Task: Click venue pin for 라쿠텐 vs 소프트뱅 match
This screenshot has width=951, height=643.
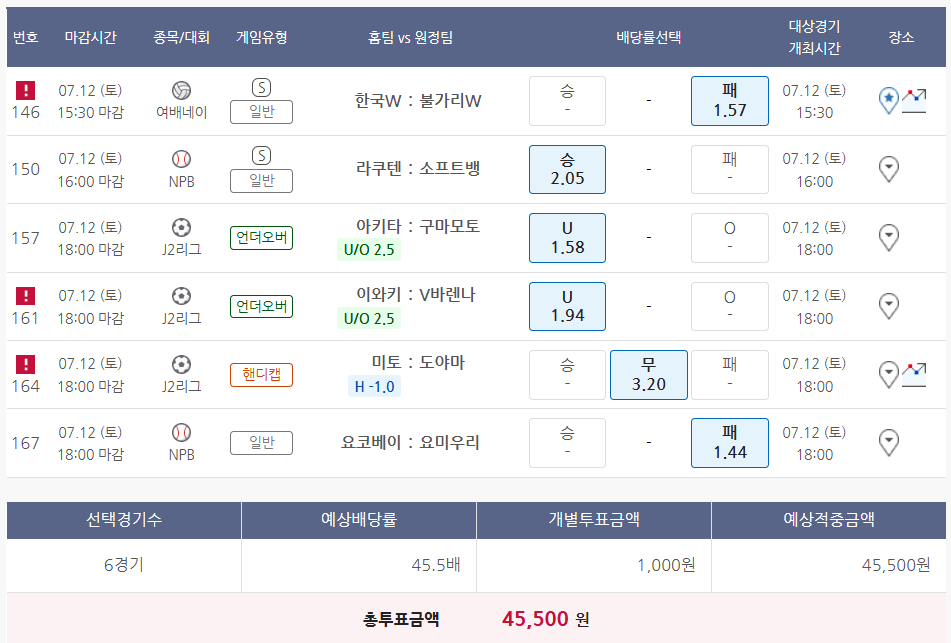Action: [888, 169]
